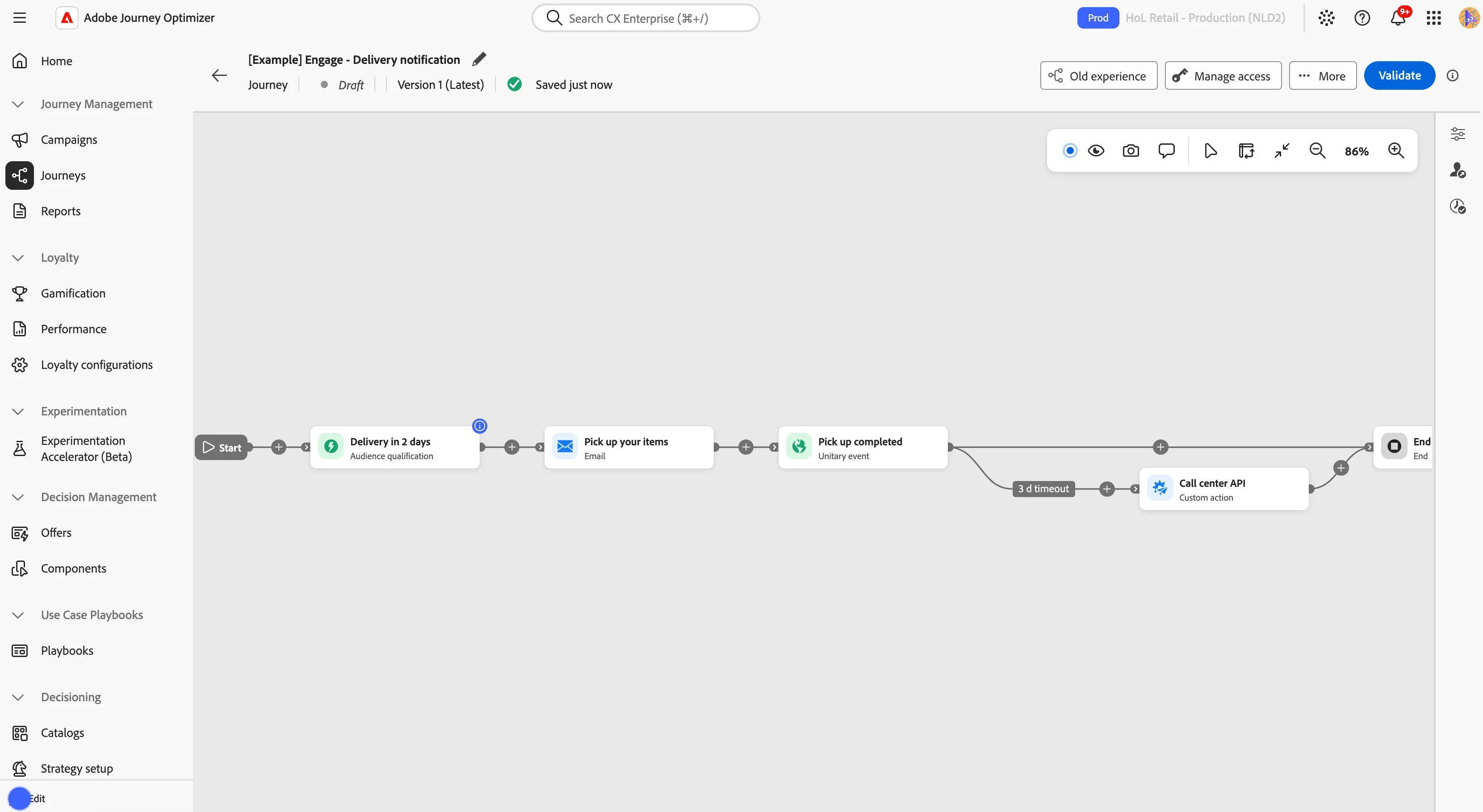
Task: Open the More options menu
Action: [x=1322, y=75]
